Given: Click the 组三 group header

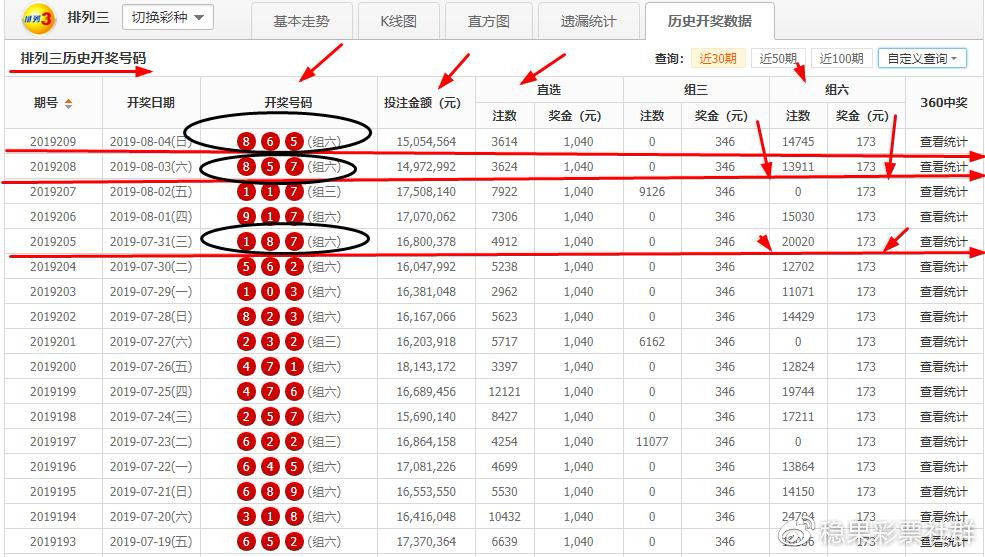Looking at the screenshot, I should (696, 90).
